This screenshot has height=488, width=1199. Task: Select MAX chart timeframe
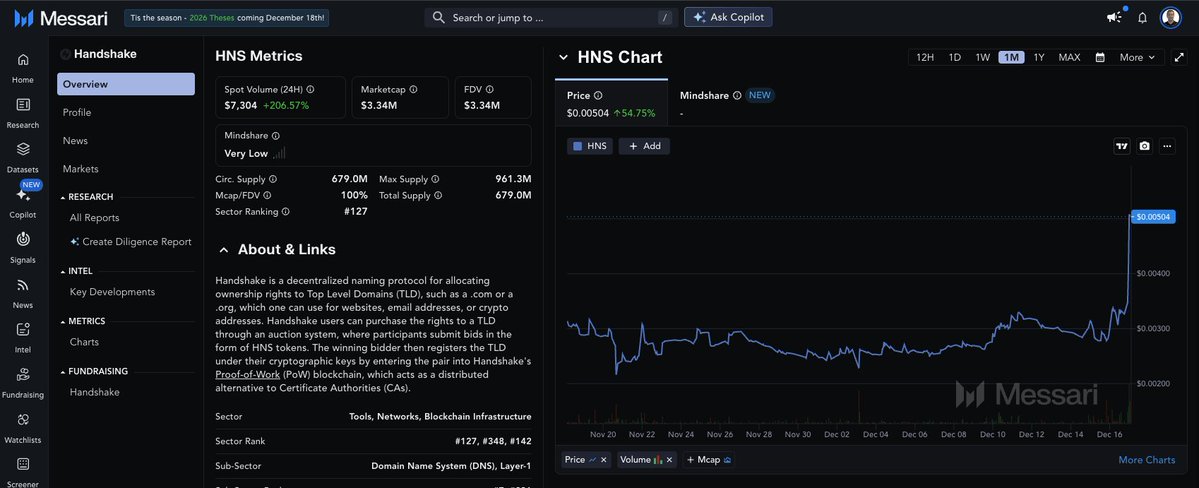point(1069,57)
